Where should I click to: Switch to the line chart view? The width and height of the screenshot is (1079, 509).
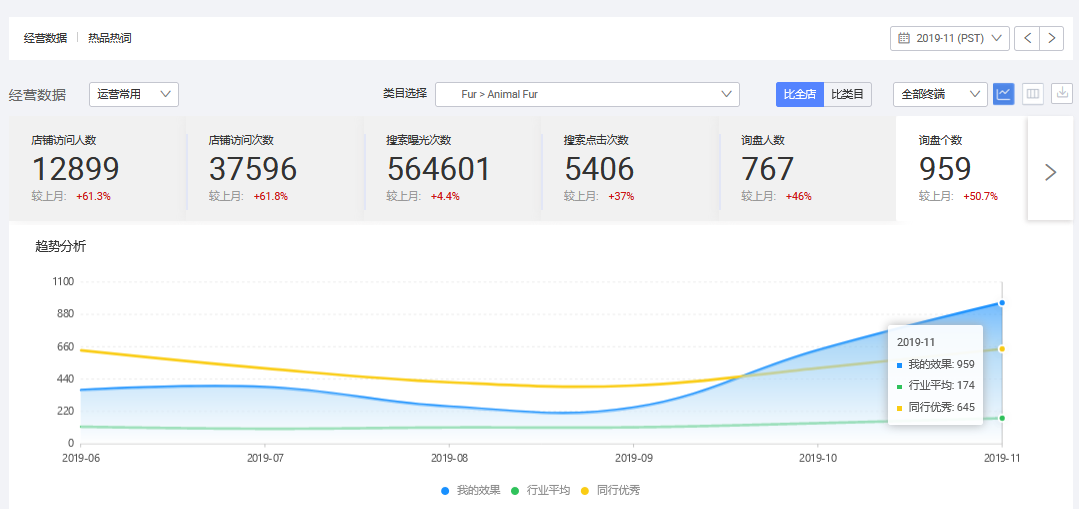pos(1004,94)
